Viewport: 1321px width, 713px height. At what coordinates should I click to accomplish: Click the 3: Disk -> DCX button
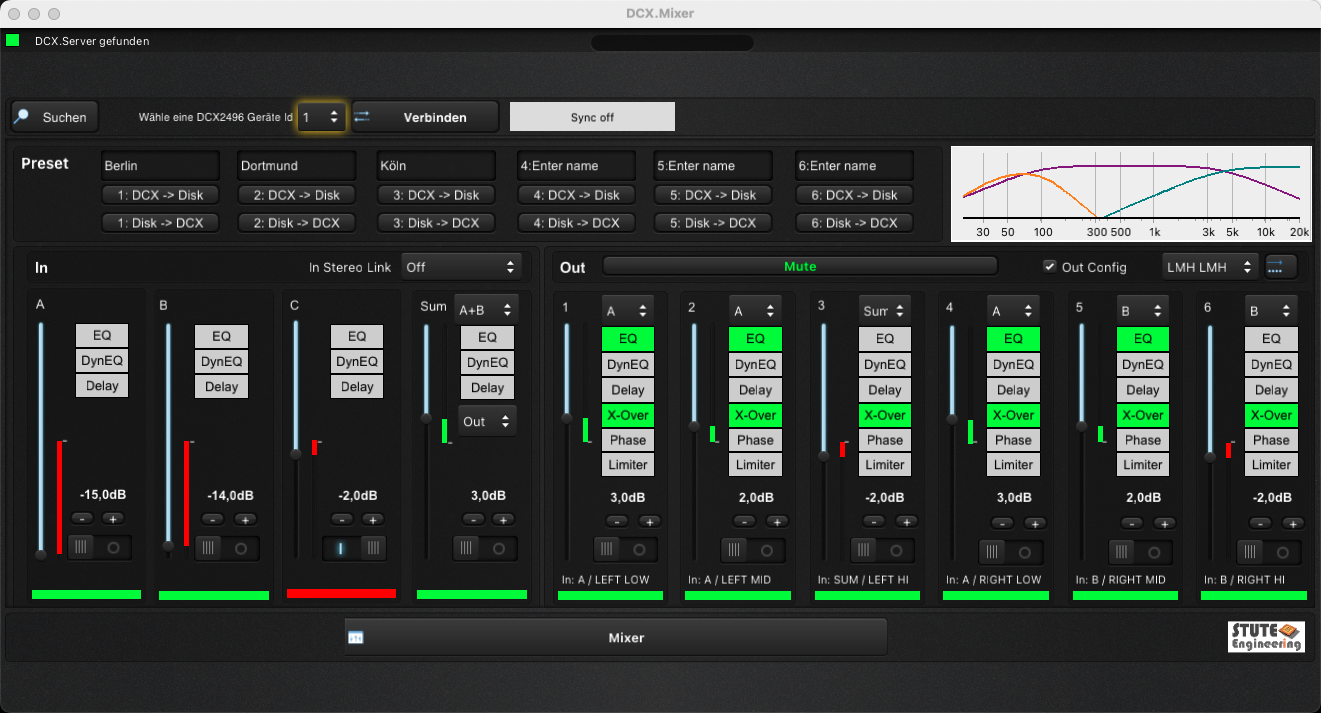click(x=437, y=223)
